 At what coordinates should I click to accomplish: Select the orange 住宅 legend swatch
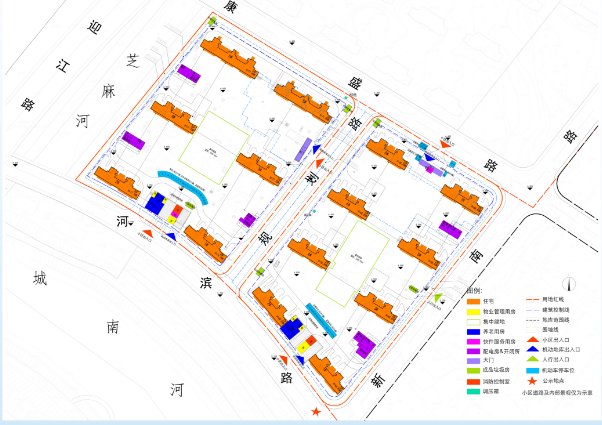pos(473,301)
